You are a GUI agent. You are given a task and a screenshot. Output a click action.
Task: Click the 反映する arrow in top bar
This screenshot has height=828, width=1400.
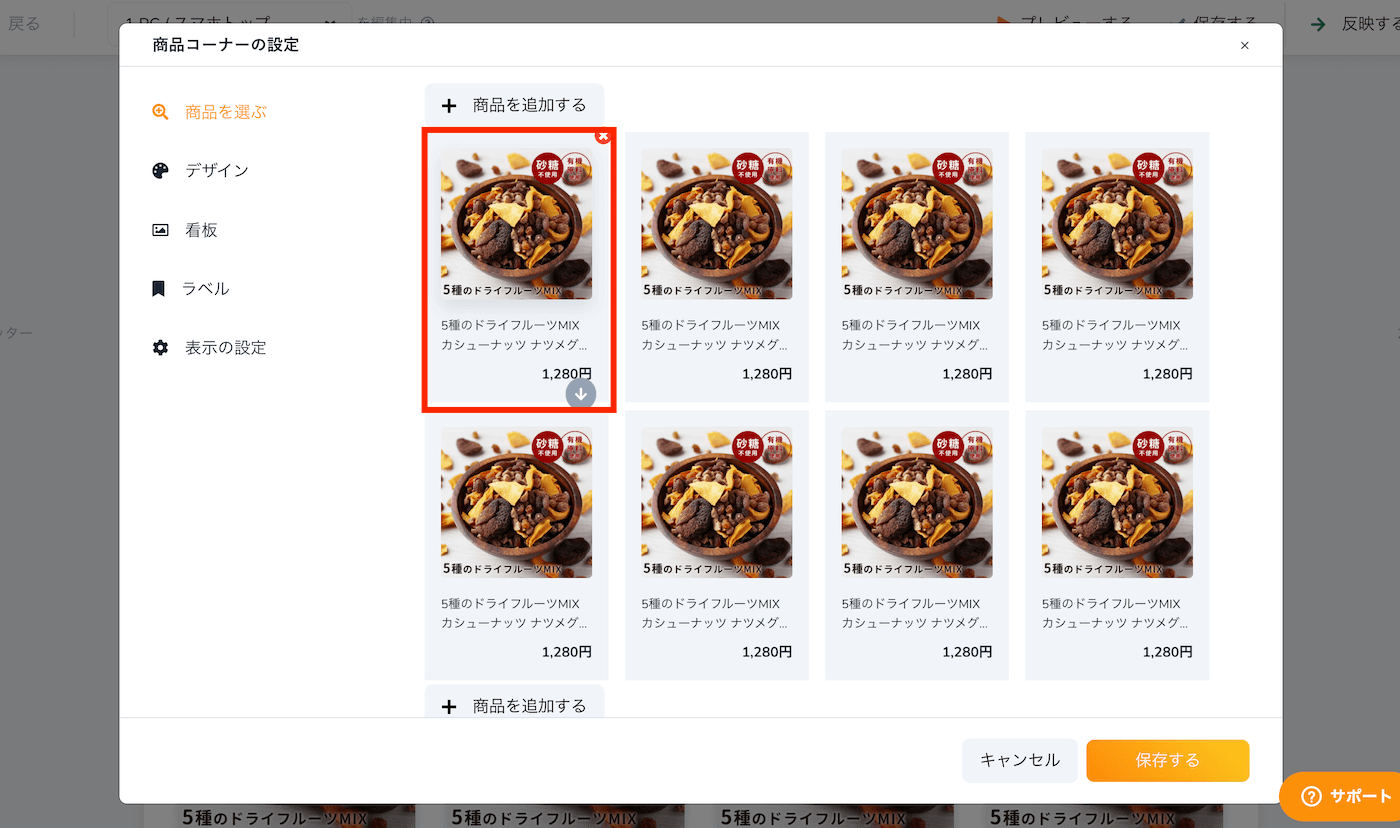tap(1319, 24)
